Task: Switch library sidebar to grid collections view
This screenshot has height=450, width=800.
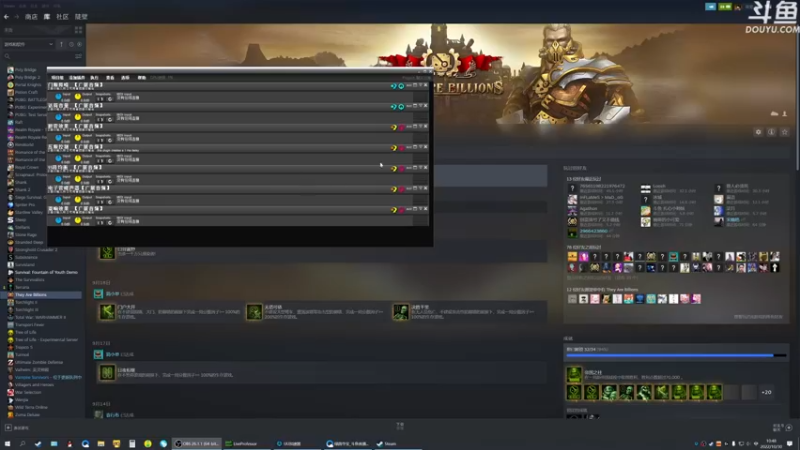Action: pos(79,30)
